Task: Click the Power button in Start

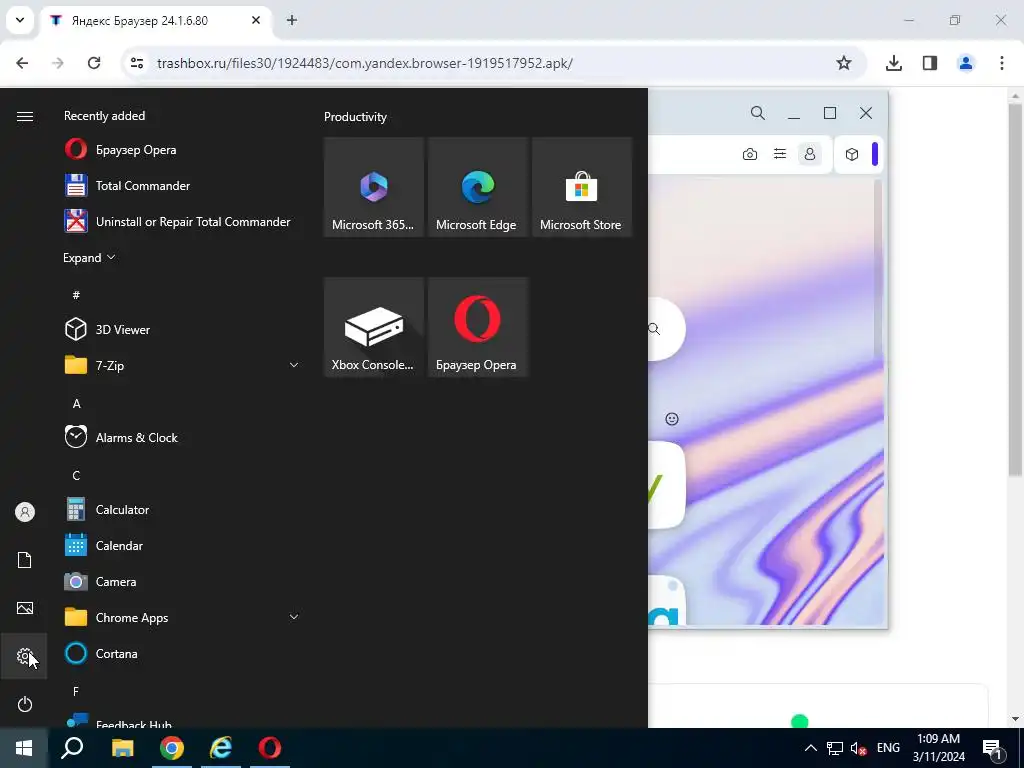Action: tap(24, 704)
